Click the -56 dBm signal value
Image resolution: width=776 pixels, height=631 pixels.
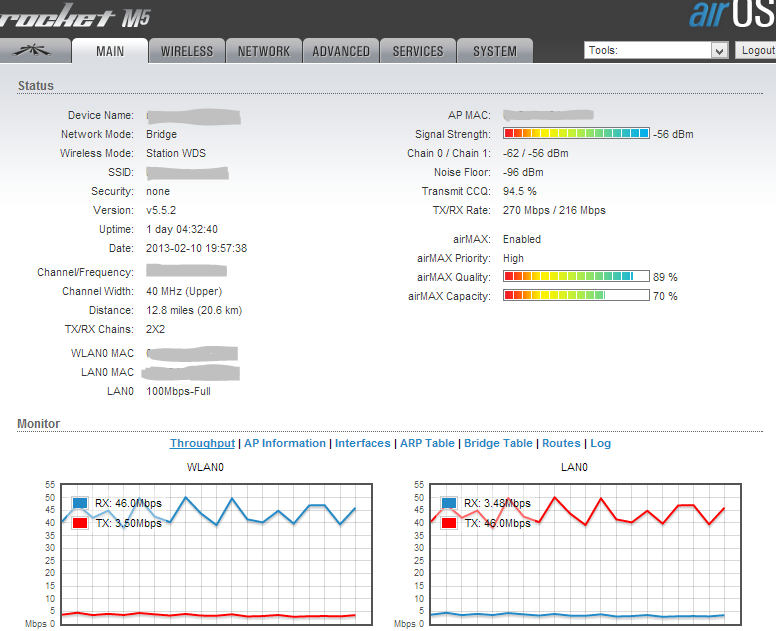pyautogui.click(x=673, y=134)
